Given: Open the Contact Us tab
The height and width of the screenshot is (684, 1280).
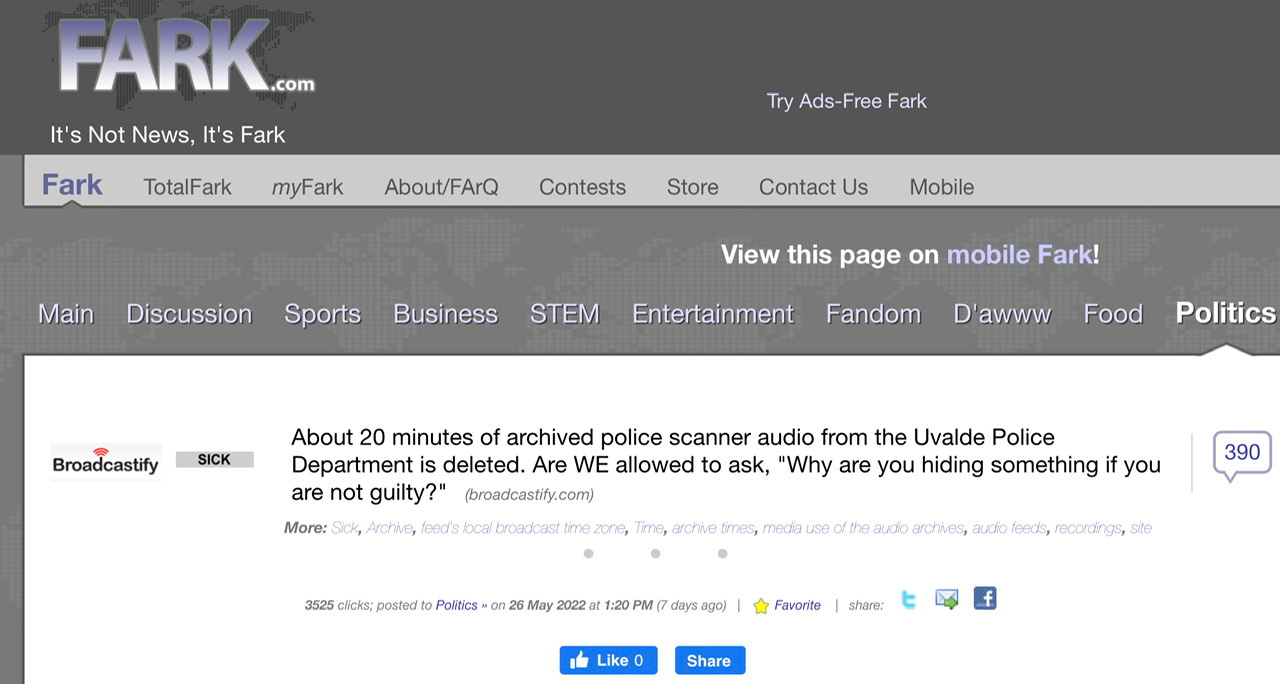Looking at the screenshot, I should coord(813,187).
